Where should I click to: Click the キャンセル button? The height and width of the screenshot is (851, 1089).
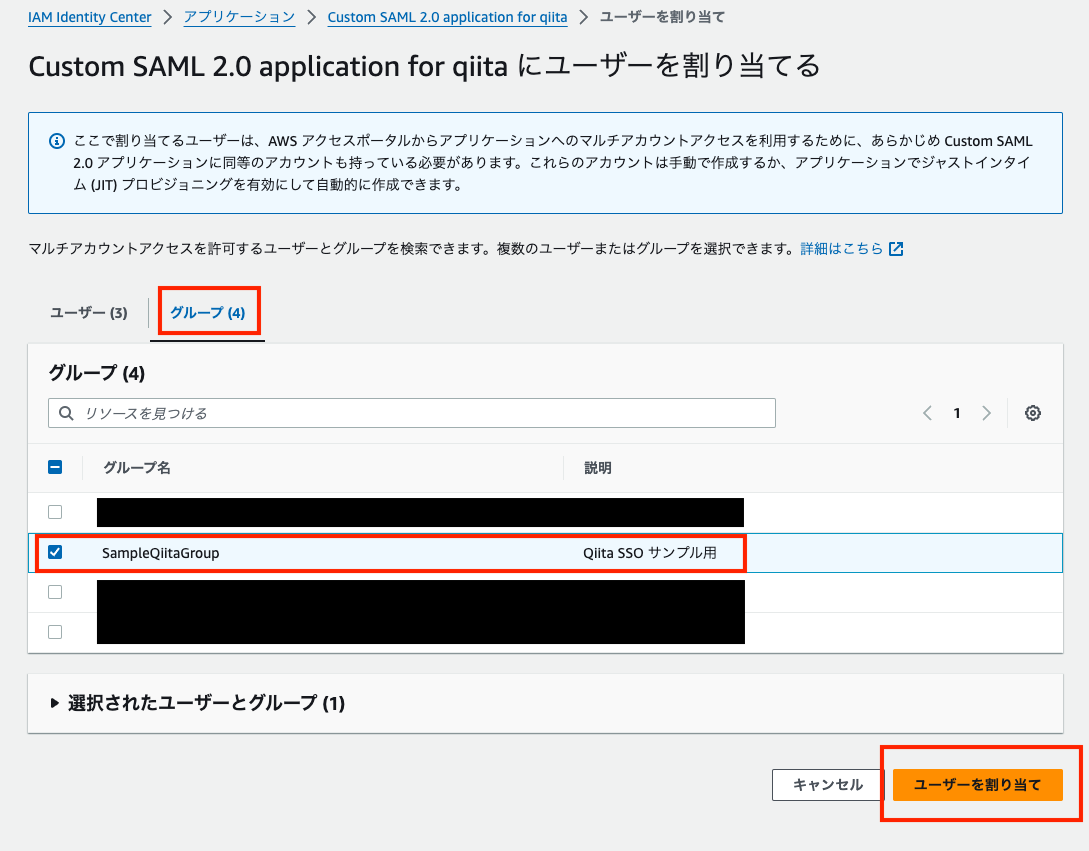tap(828, 785)
